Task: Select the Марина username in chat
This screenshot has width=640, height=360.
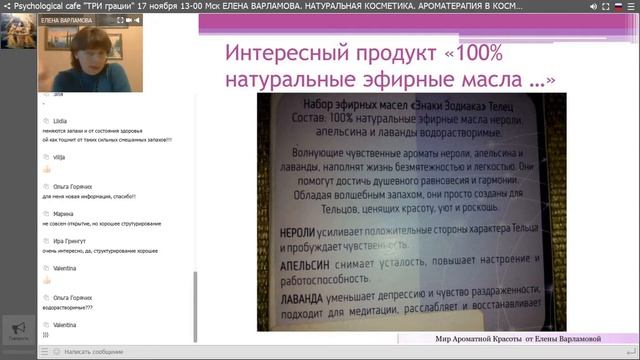Action: (x=63, y=214)
